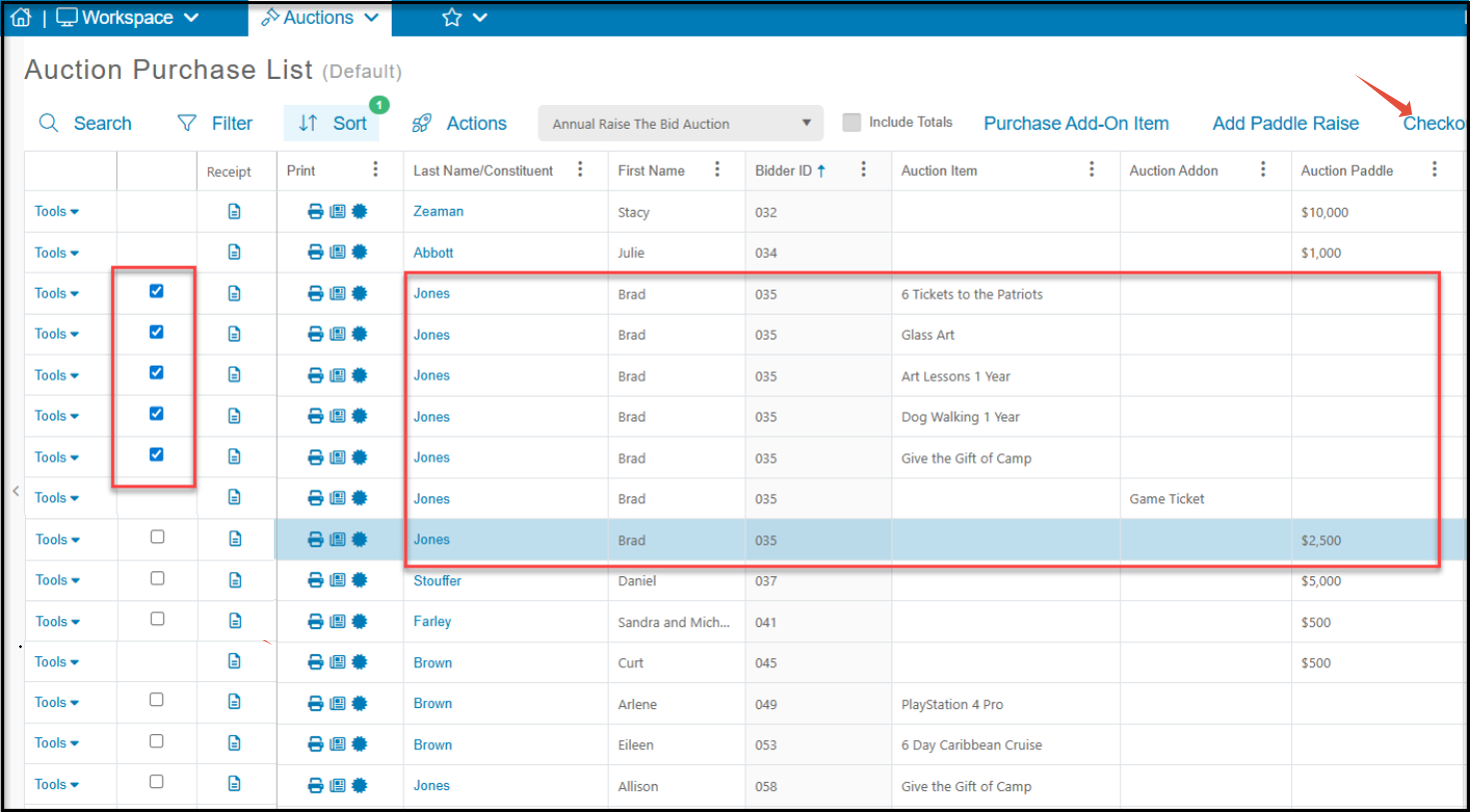Viewport: 1470px width, 812px height.
Task: Check the Stouffer row checkbox
Action: (x=157, y=578)
